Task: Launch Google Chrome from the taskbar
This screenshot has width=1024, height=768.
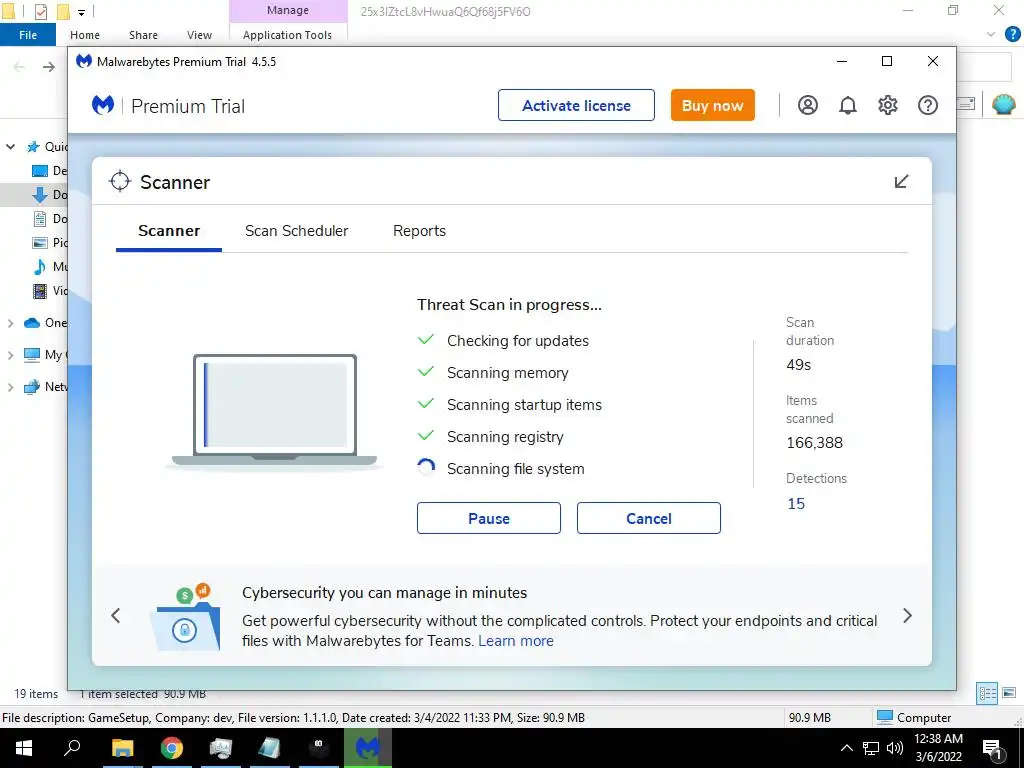Action: [172, 748]
